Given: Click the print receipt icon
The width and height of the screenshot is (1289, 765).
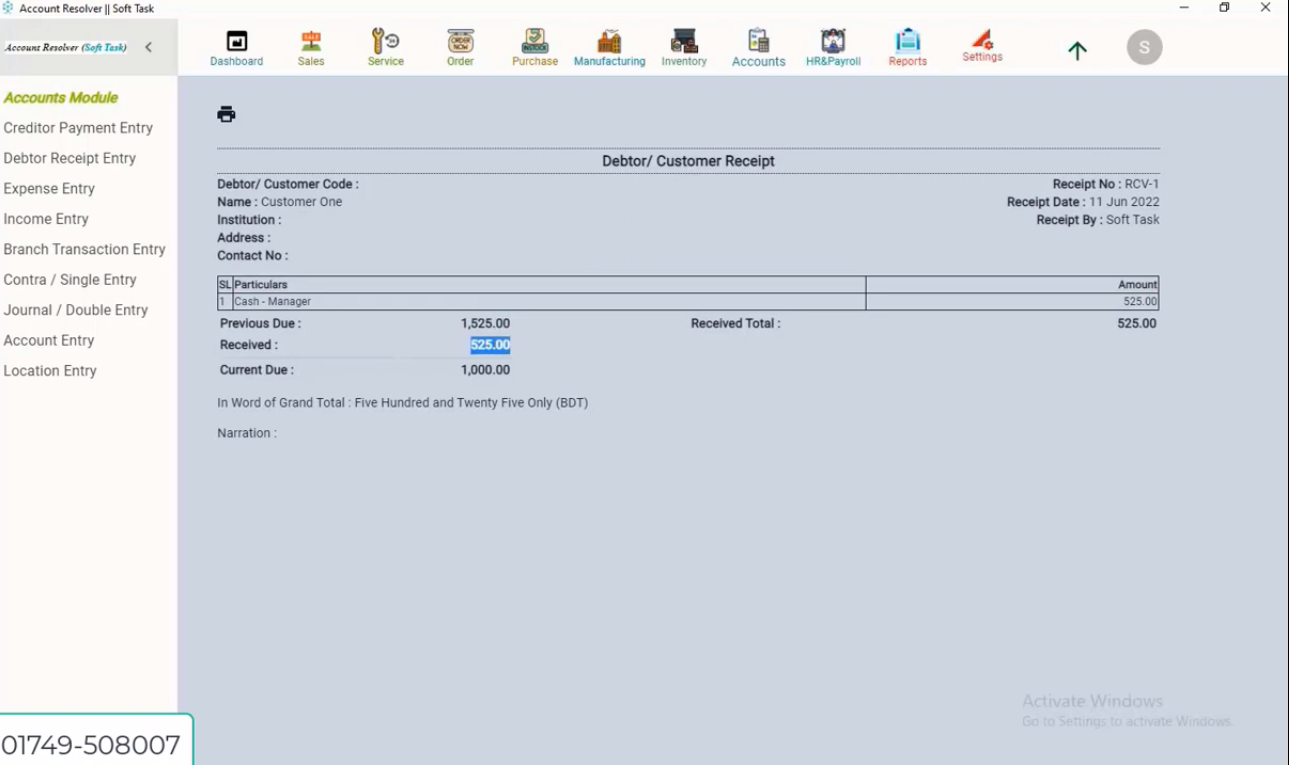Looking at the screenshot, I should [x=226, y=113].
